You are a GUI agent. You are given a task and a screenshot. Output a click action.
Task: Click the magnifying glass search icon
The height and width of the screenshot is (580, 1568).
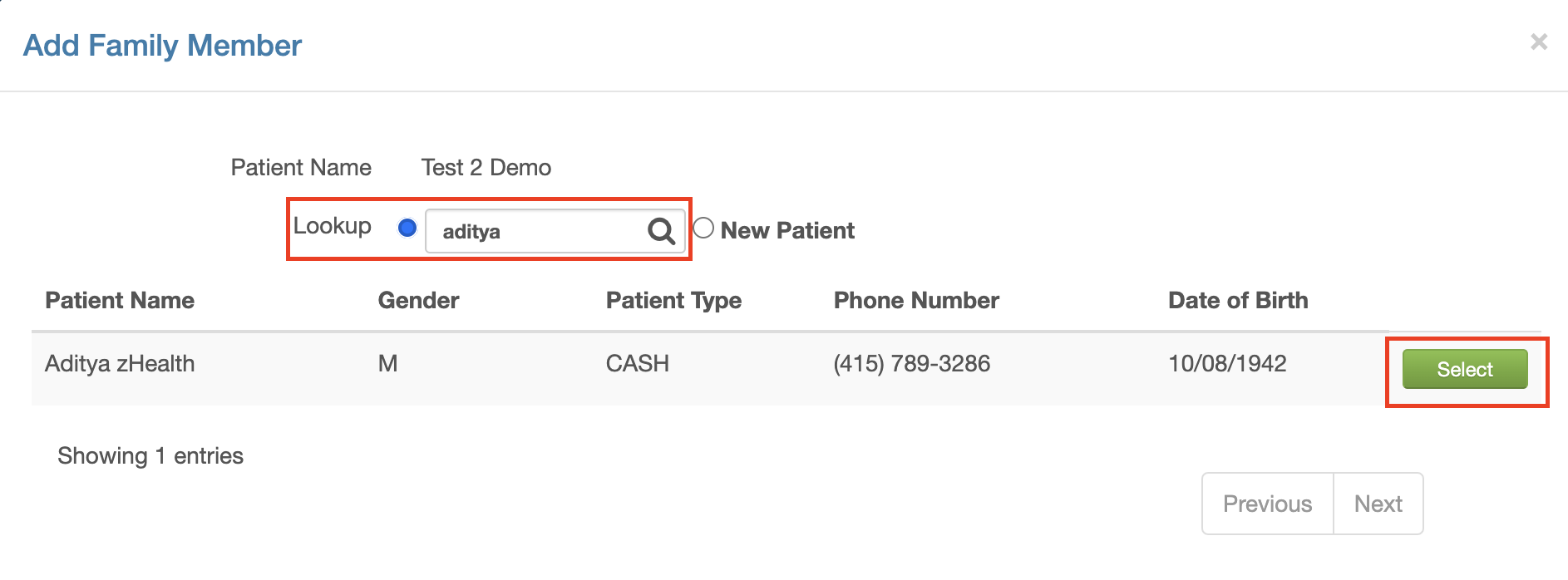tap(661, 231)
